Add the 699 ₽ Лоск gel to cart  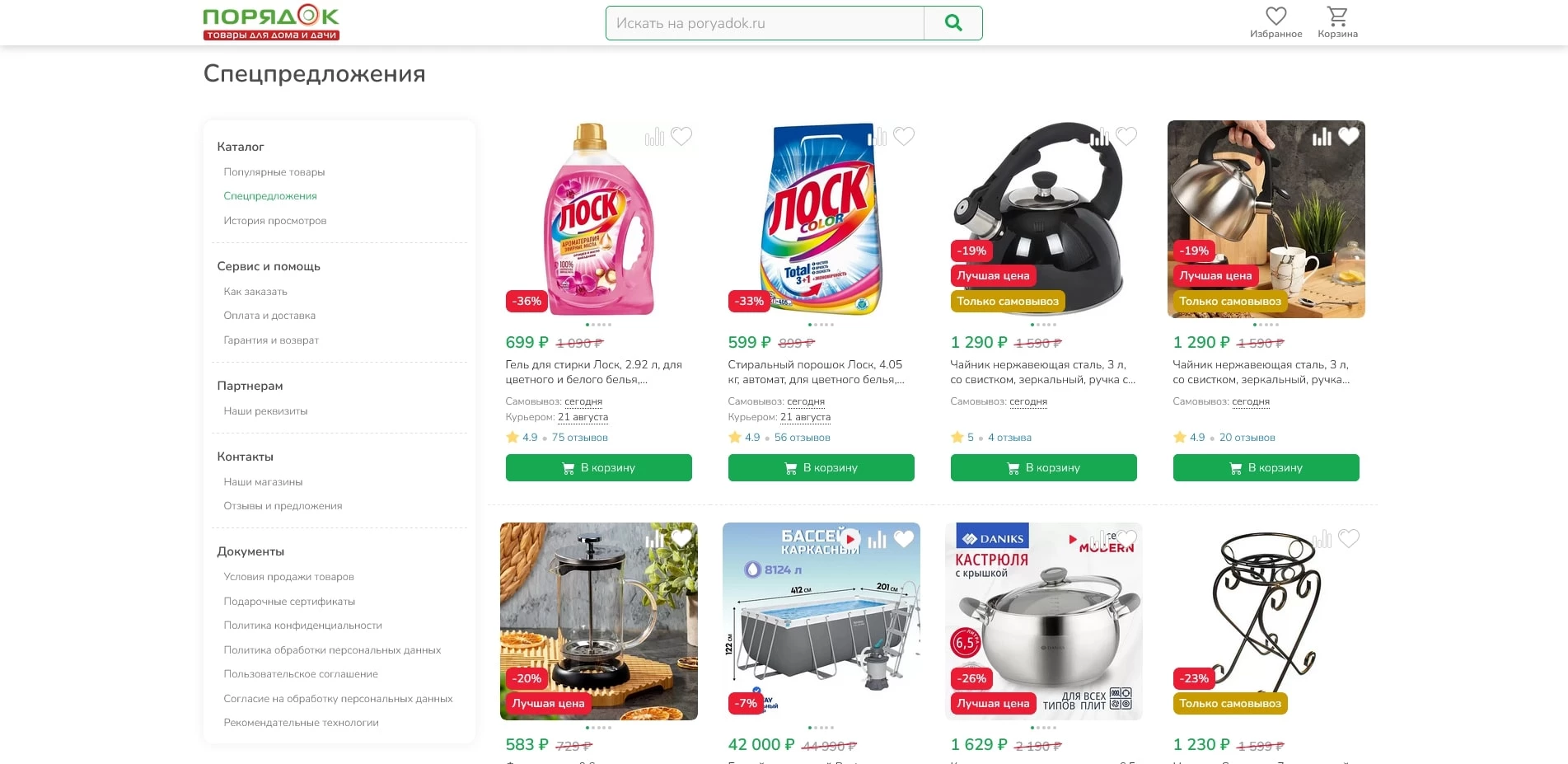click(598, 467)
